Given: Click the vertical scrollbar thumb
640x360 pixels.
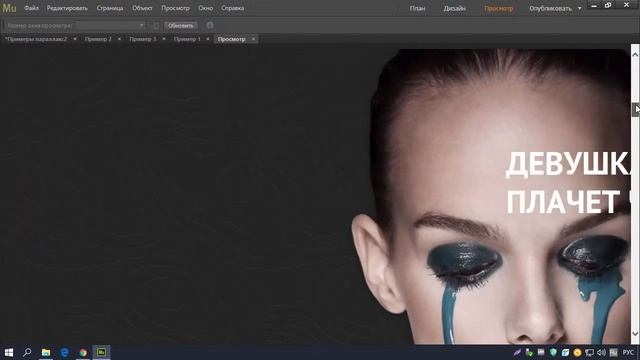Looking at the screenshot, I should point(636,110).
